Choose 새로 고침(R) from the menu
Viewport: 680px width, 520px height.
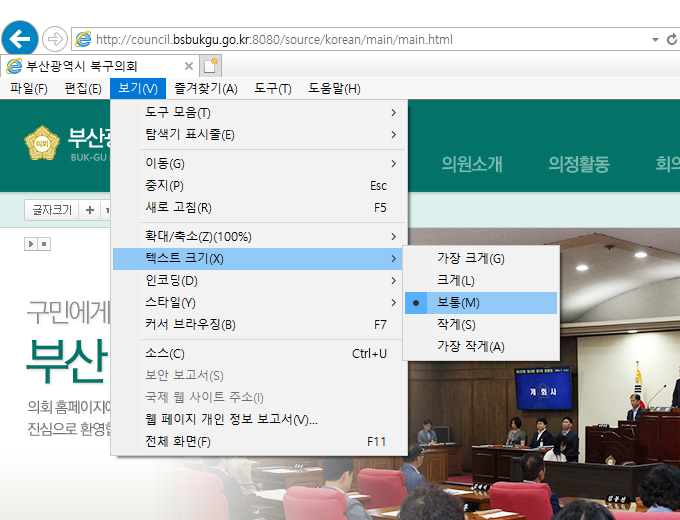coord(259,208)
